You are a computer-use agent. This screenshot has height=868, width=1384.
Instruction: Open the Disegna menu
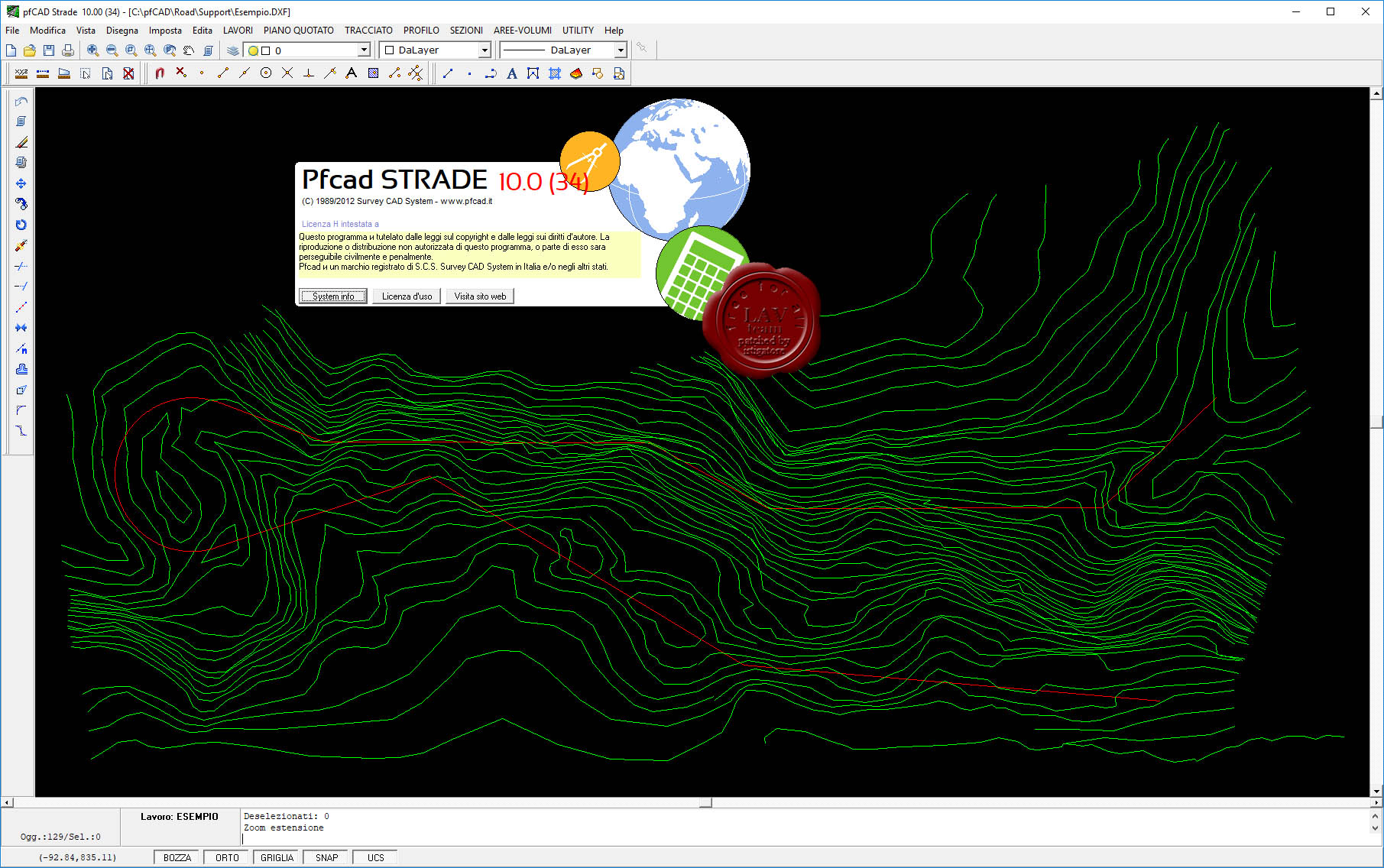122,31
